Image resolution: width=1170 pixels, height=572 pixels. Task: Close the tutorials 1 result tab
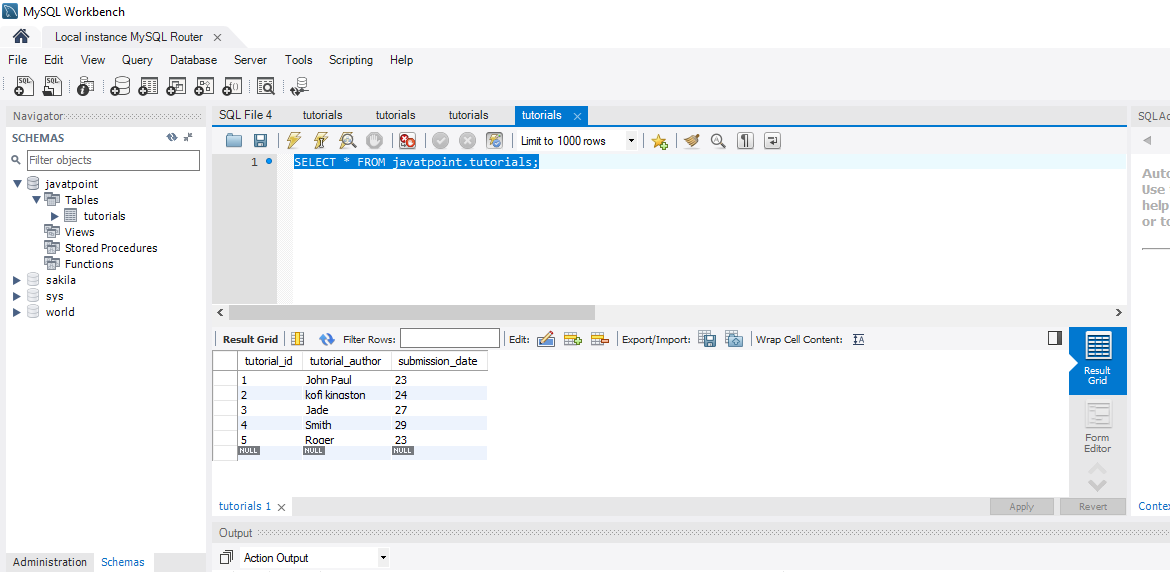click(x=281, y=507)
